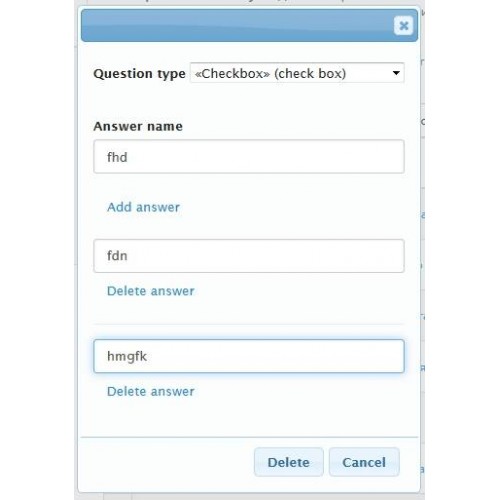
Task: Click Delete answer below the hmgfk field
Action: tap(150, 391)
